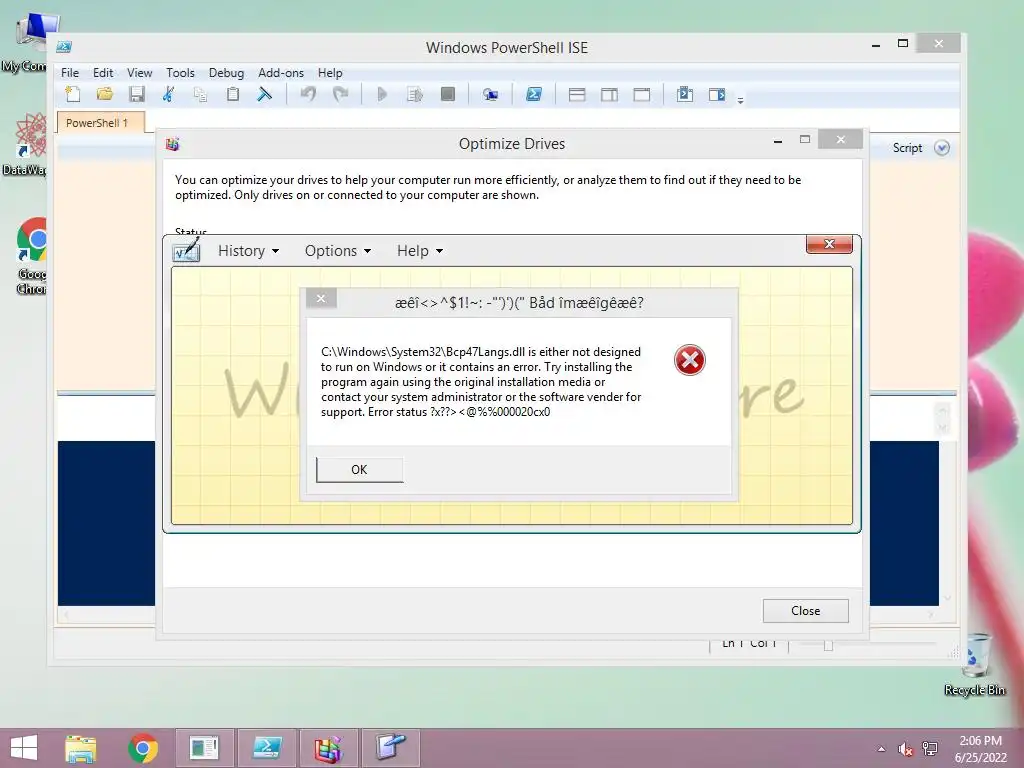The image size is (1024, 768).
Task: Click the Redo arrow icon
Action: pyautogui.click(x=340, y=94)
